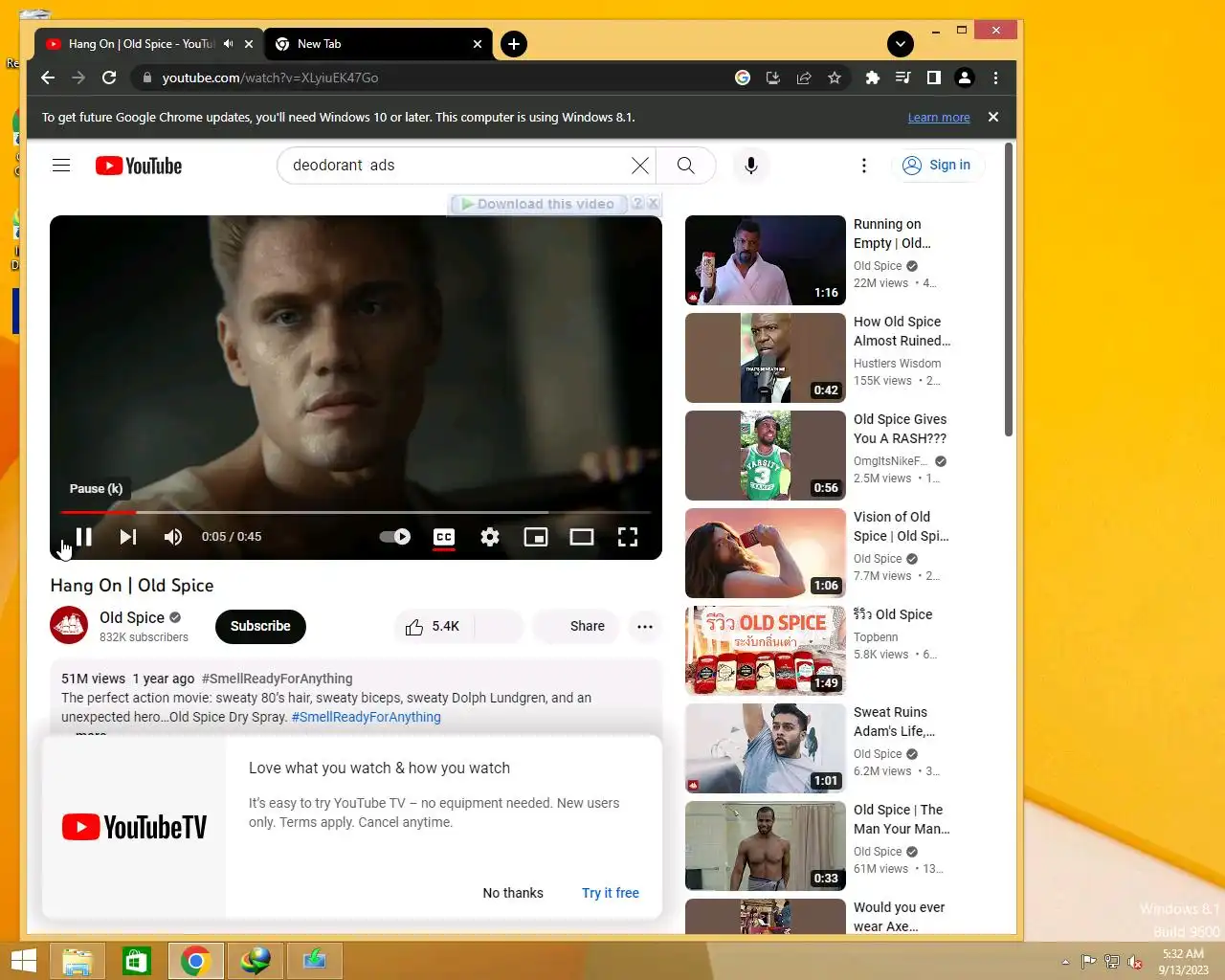
Task: Open the Old Spice channel avatar
Action: 69,626
